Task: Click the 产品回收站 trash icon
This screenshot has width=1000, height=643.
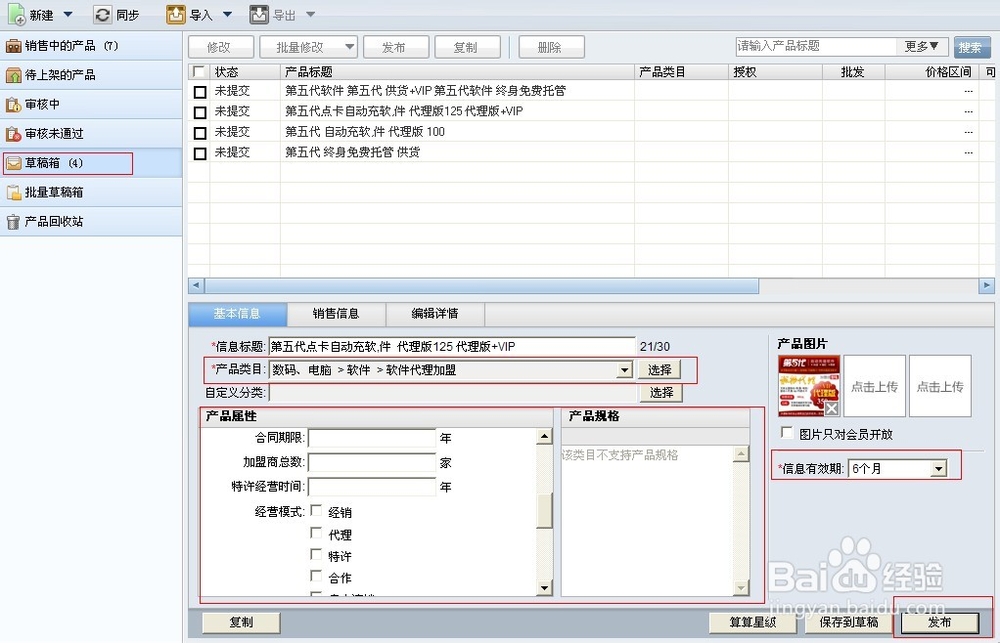Action: [13, 222]
